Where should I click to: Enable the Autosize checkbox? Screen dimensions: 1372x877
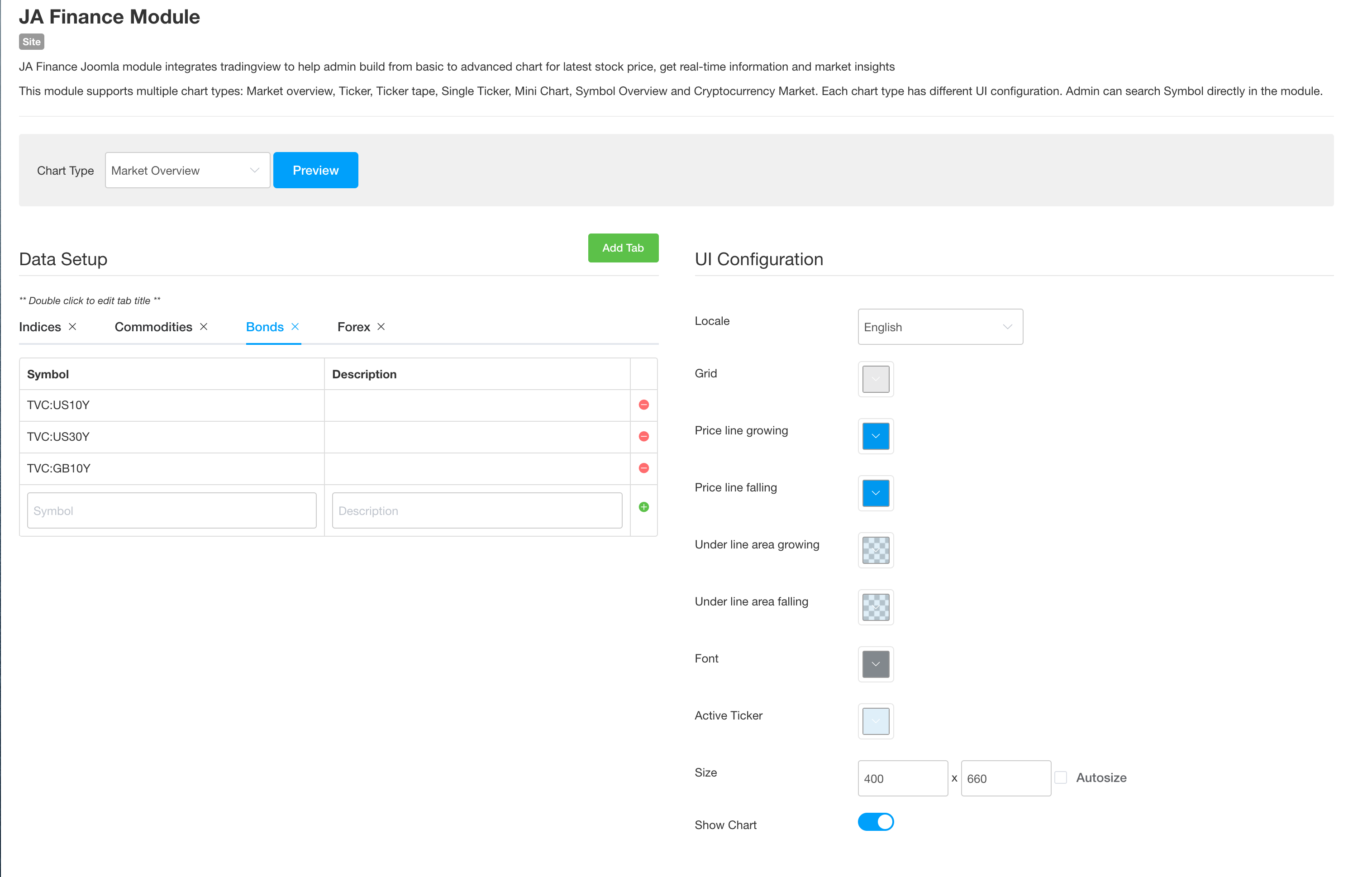[x=1060, y=777]
